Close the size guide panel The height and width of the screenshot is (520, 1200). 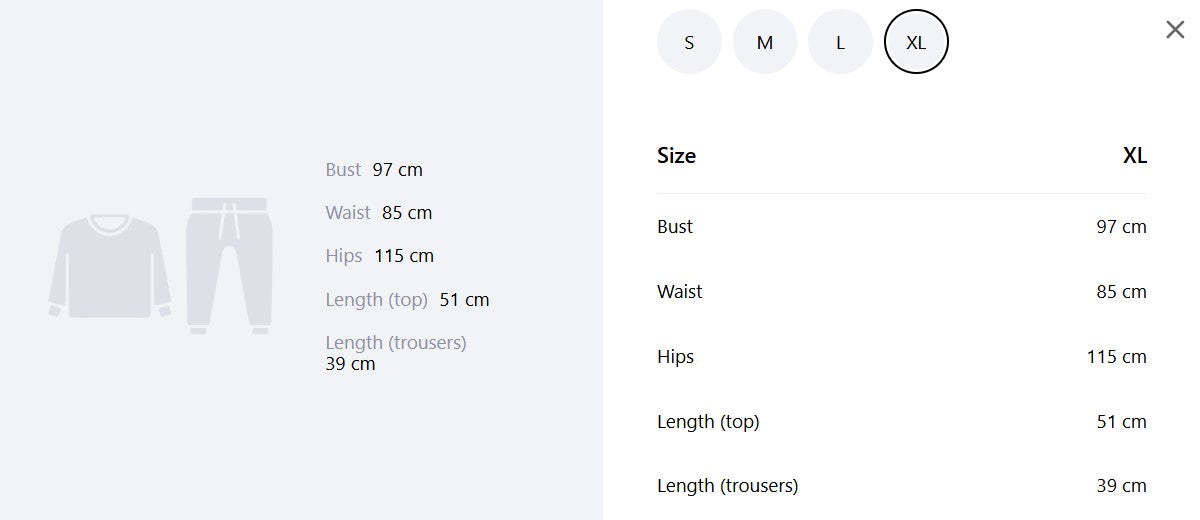(x=1175, y=30)
